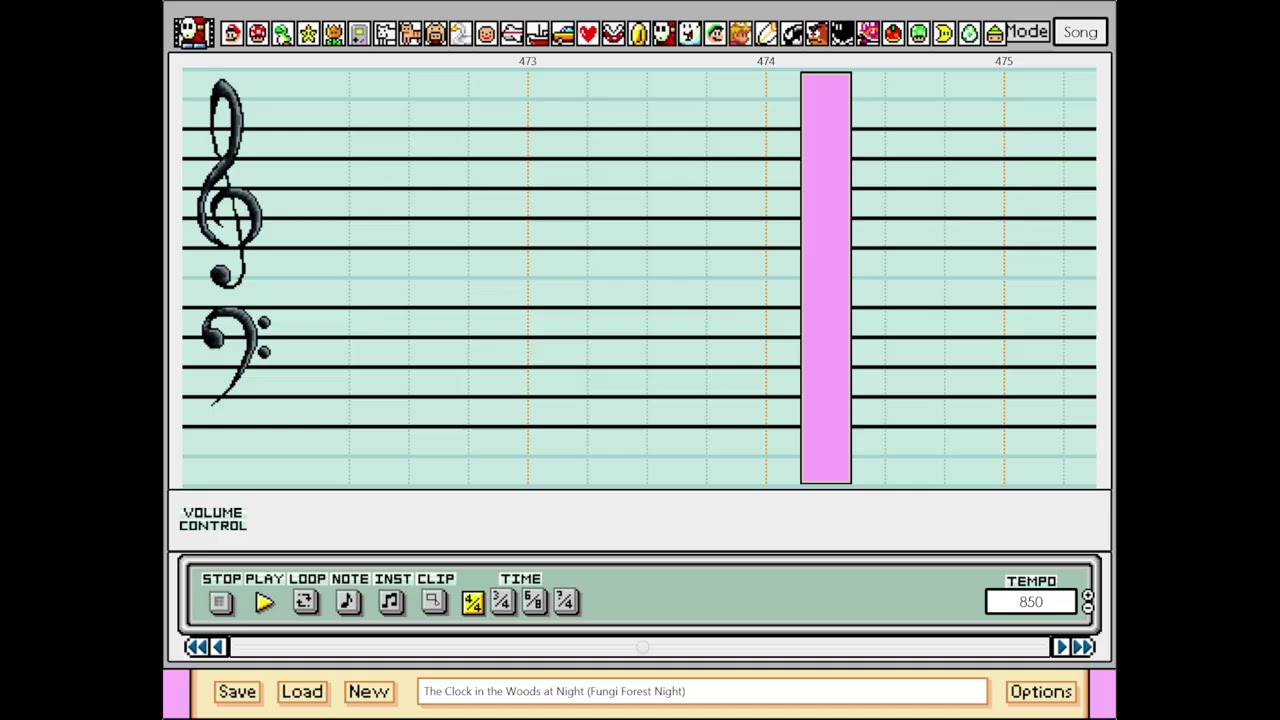The width and height of the screenshot is (1280, 720).
Task: Stop playback with the STOP button
Action: [x=221, y=602]
